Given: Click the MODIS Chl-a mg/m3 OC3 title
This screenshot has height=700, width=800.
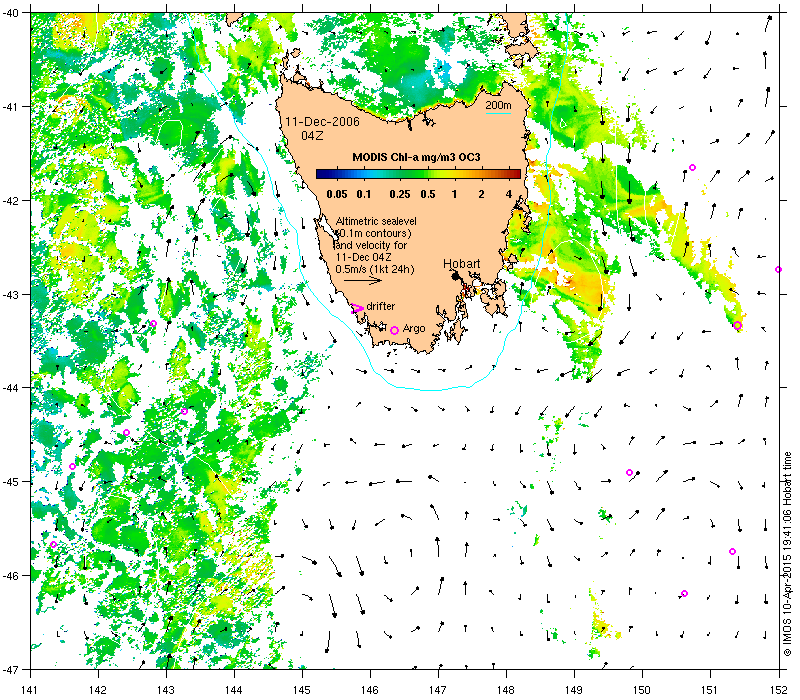Looking at the screenshot, I should [x=416, y=157].
